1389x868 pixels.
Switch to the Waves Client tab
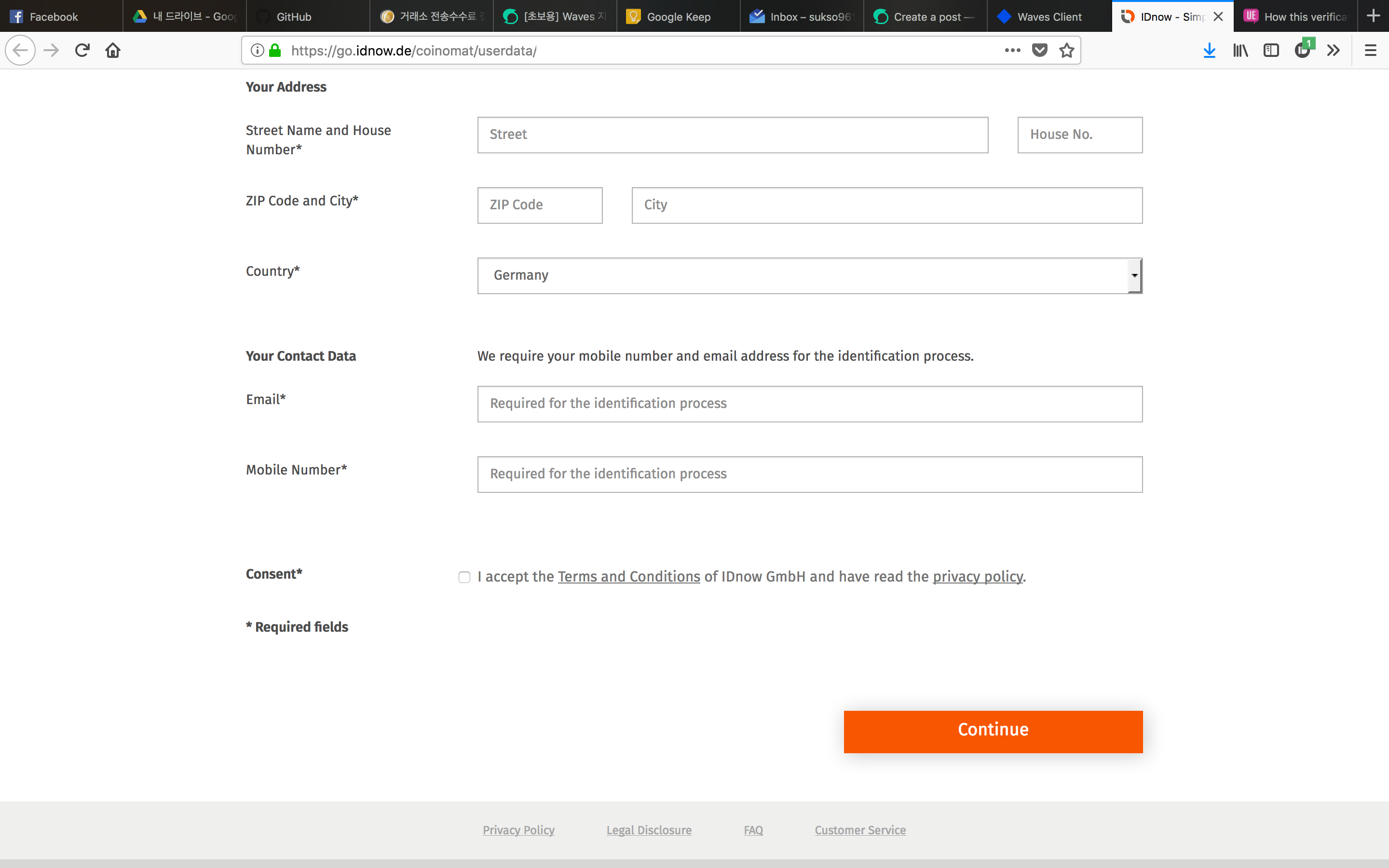pyautogui.click(x=1049, y=17)
